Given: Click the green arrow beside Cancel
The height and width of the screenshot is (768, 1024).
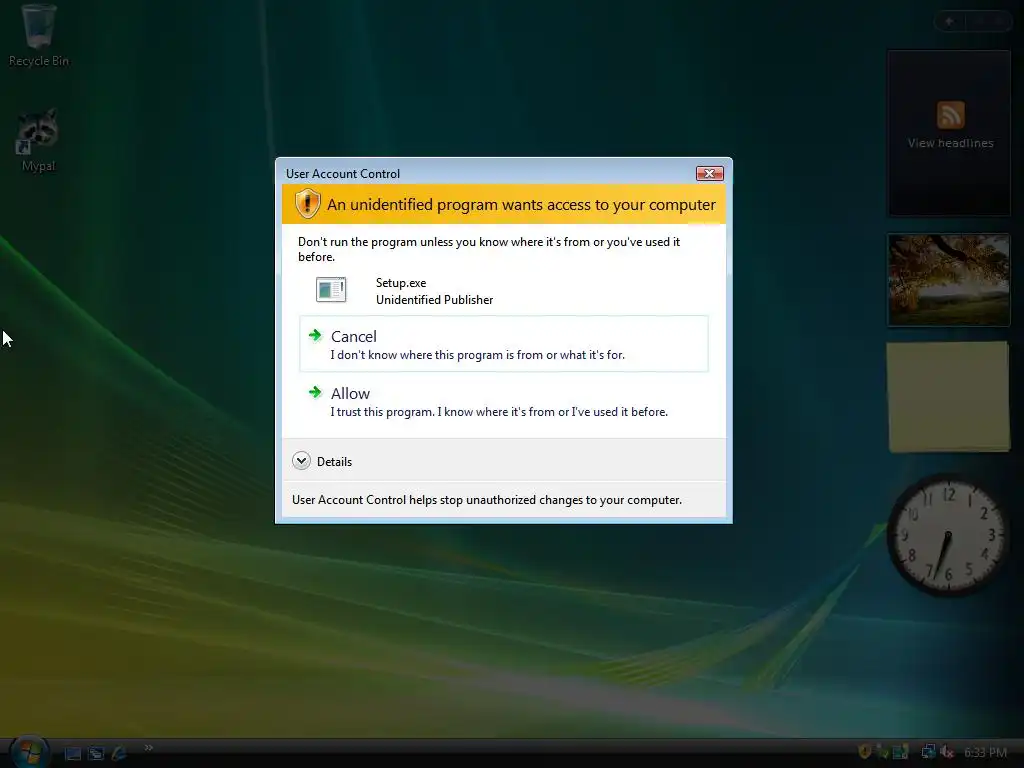Looking at the screenshot, I should coord(315,336).
